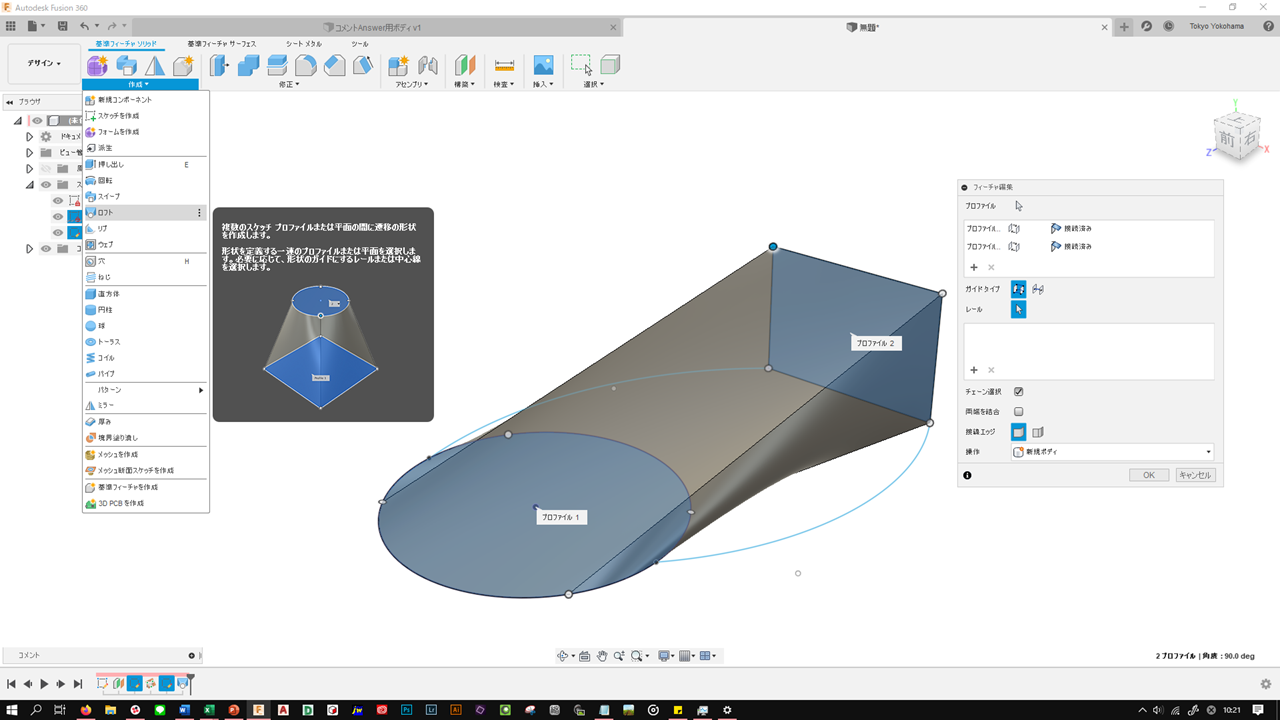Click the timeline settings gear icon
Screen dimensions: 1280x720
(1266, 684)
